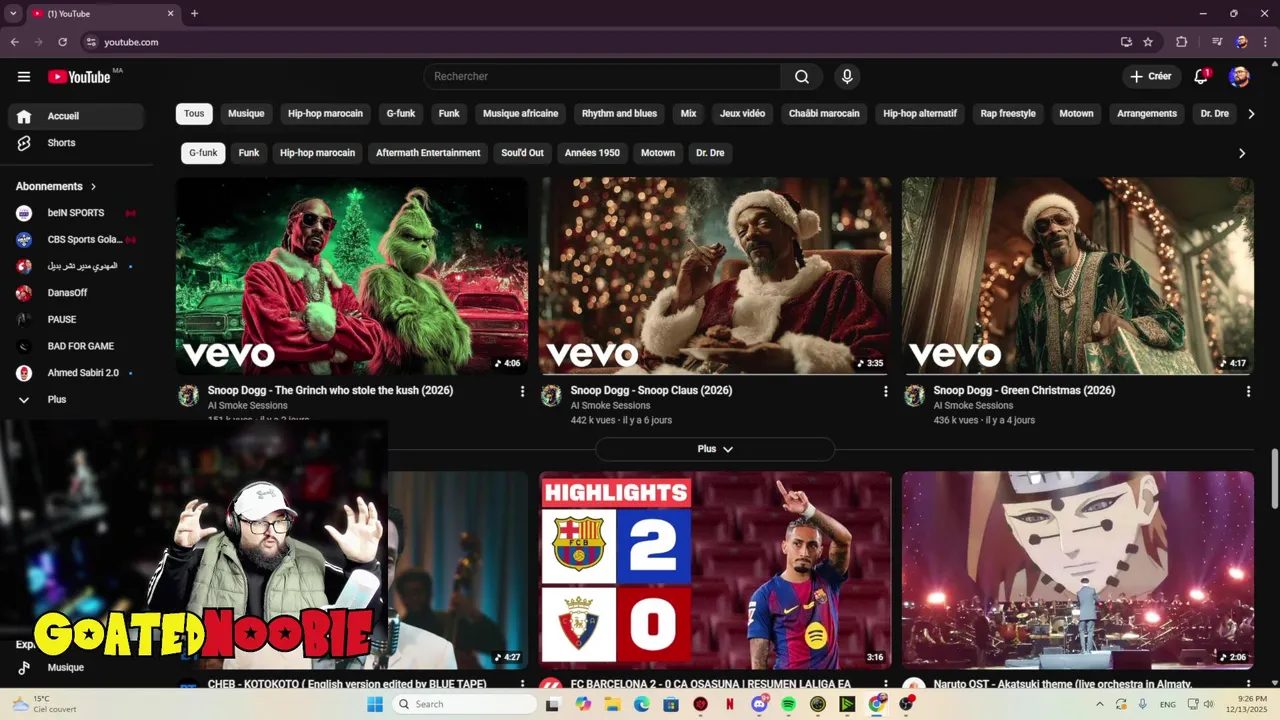Viewport: 1280px width, 720px height.
Task: Click the taskbar Search box
Action: [x=463, y=704]
